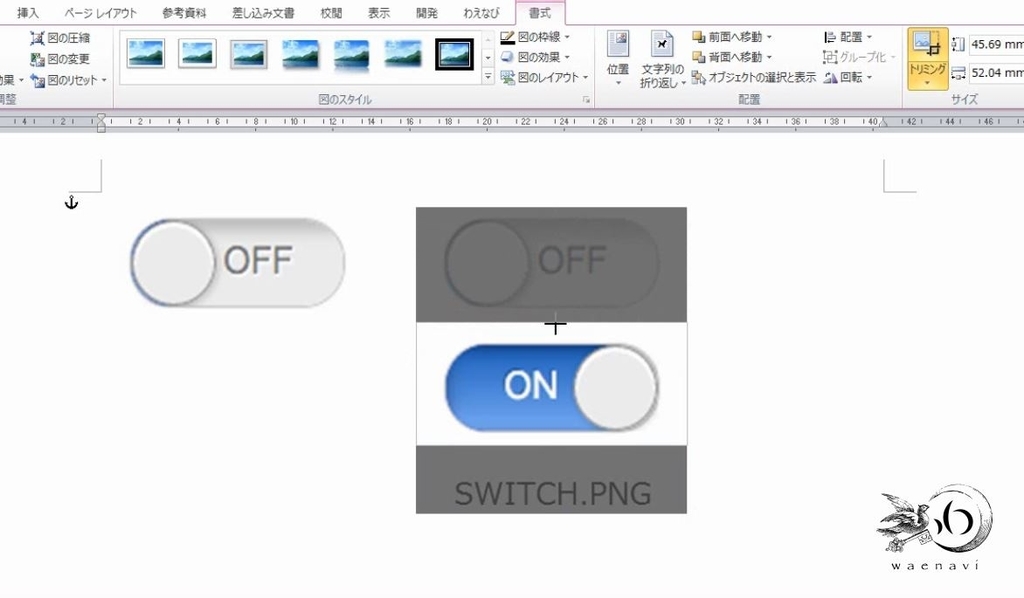Apply the sixth soft-edge picture style
1024x598 pixels.
tap(403, 54)
